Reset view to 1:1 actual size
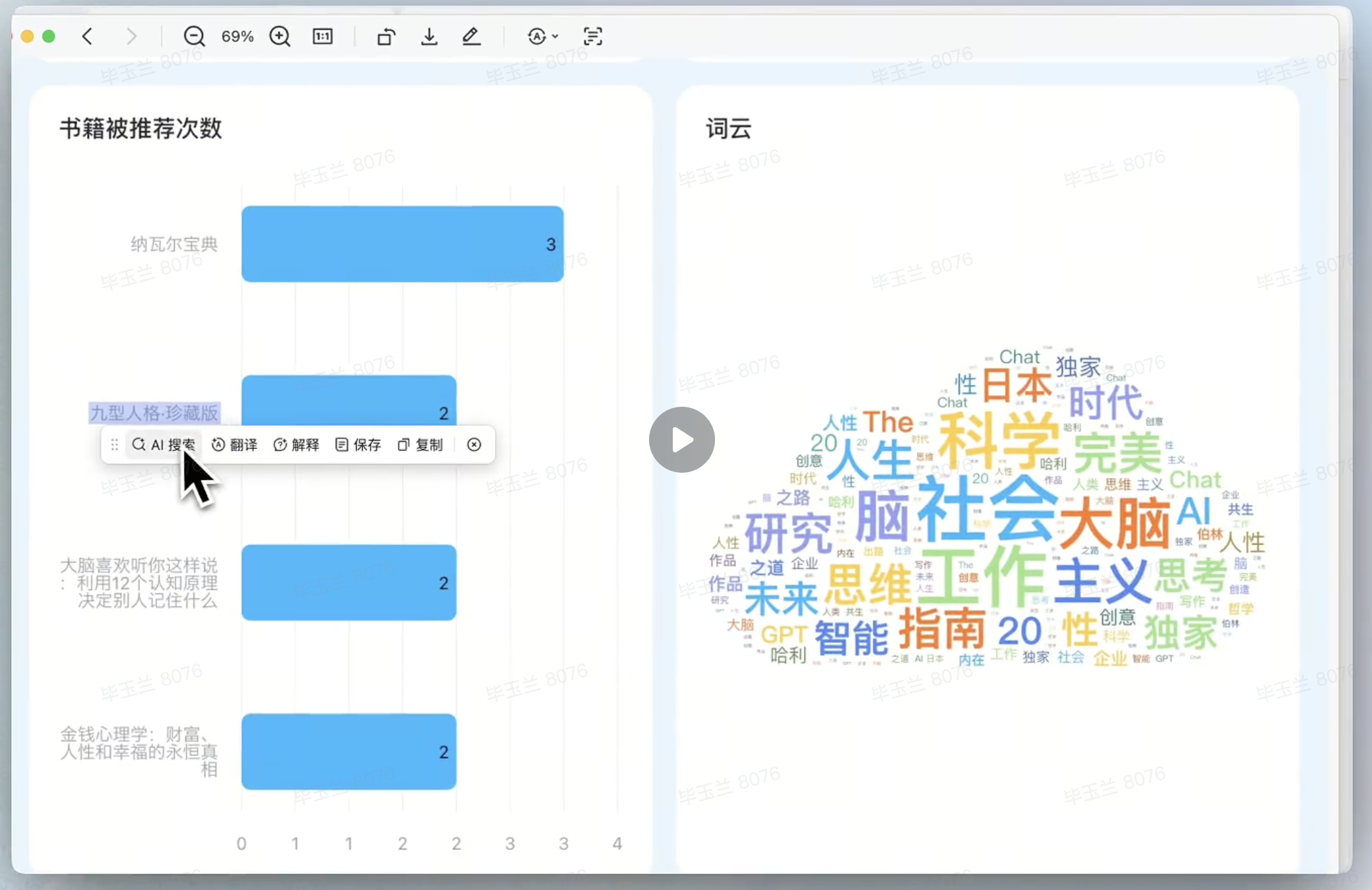The image size is (1372, 890). click(x=323, y=36)
